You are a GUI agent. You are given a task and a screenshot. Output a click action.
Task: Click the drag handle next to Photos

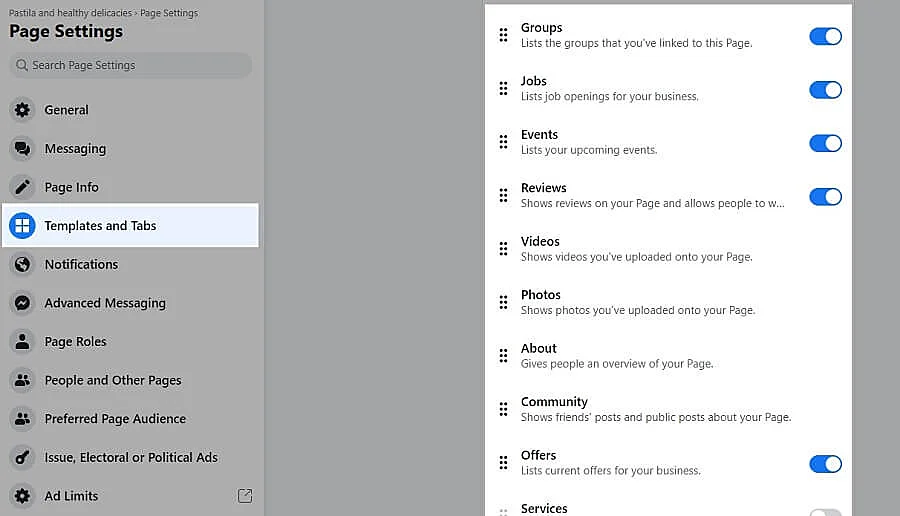pos(503,302)
